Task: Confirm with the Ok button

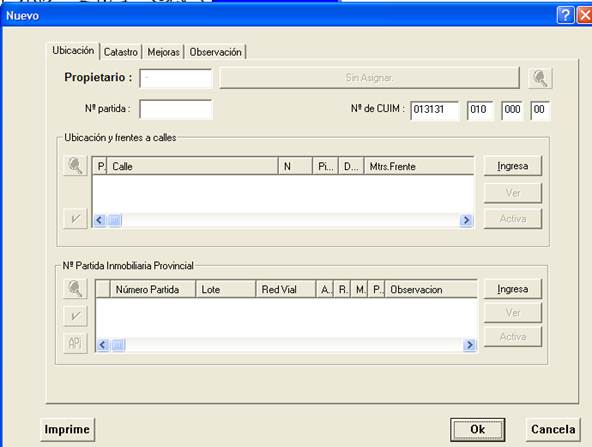Action: coord(478,429)
